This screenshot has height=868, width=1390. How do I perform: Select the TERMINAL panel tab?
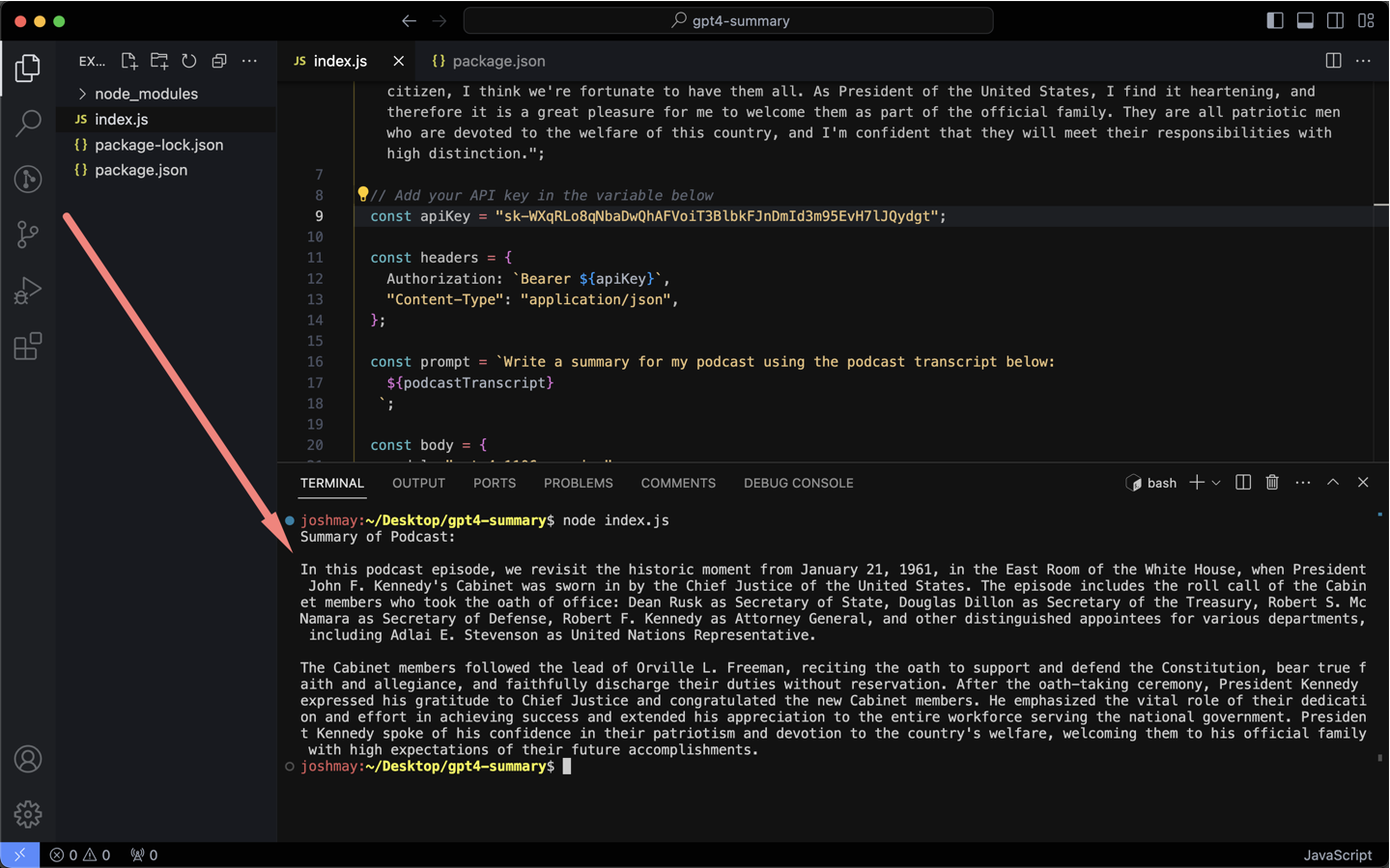point(332,483)
